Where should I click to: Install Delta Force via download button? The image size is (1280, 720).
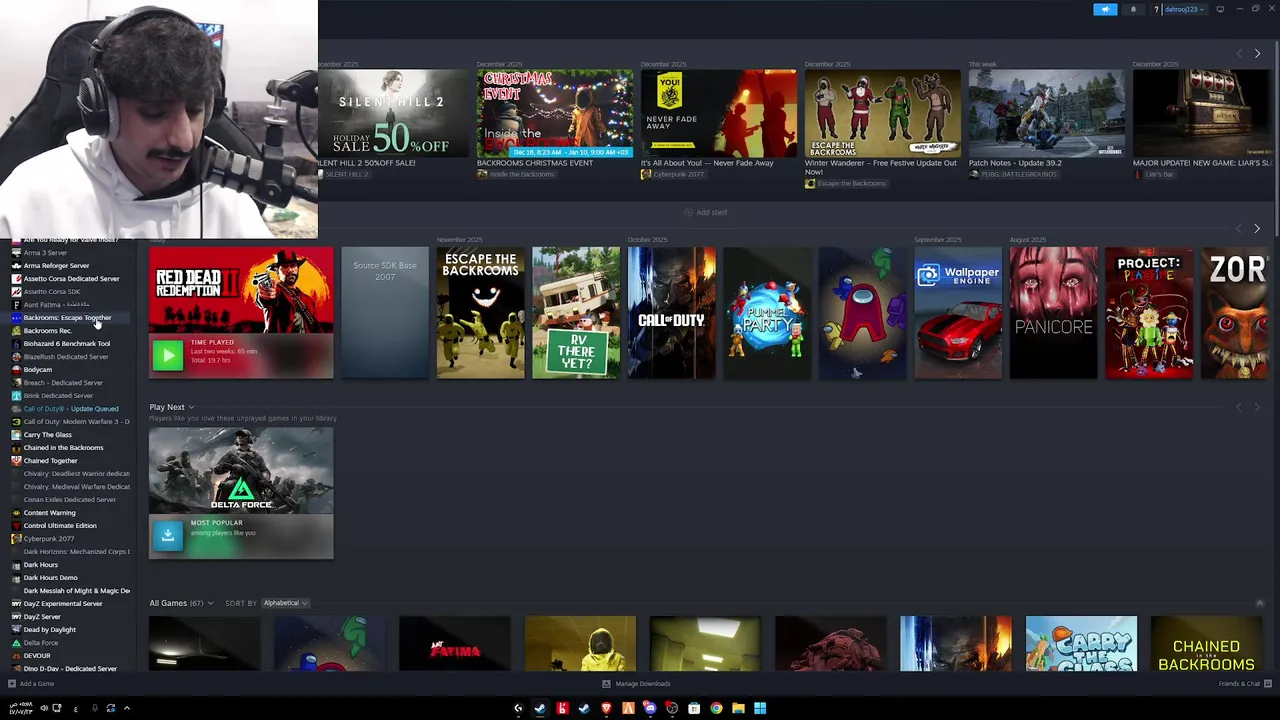tap(168, 535)
